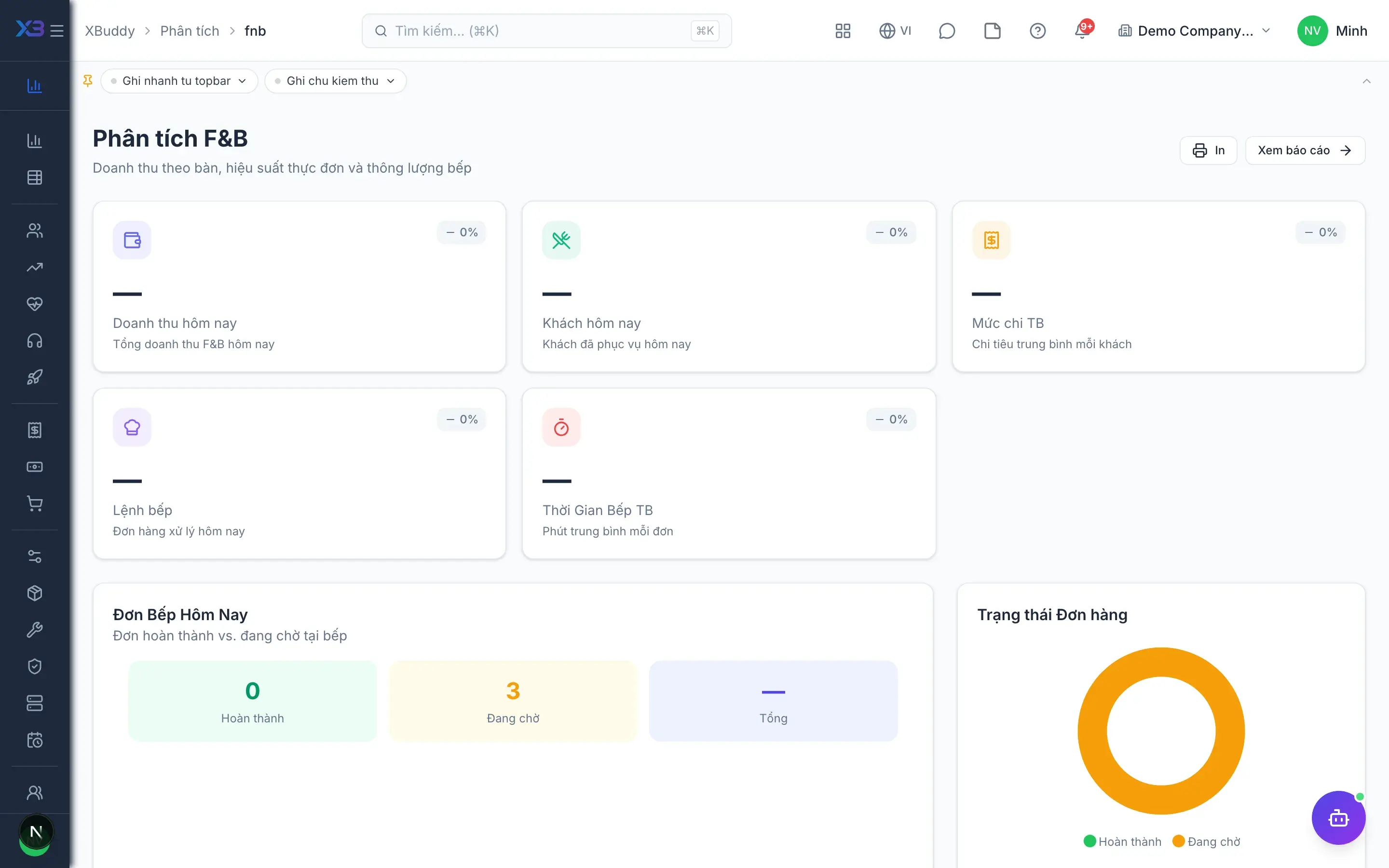Expand the 'Ghi chu kiem thu' dropdown
This screenshot has height=868, width=1389.
click(x=335, y=81)
